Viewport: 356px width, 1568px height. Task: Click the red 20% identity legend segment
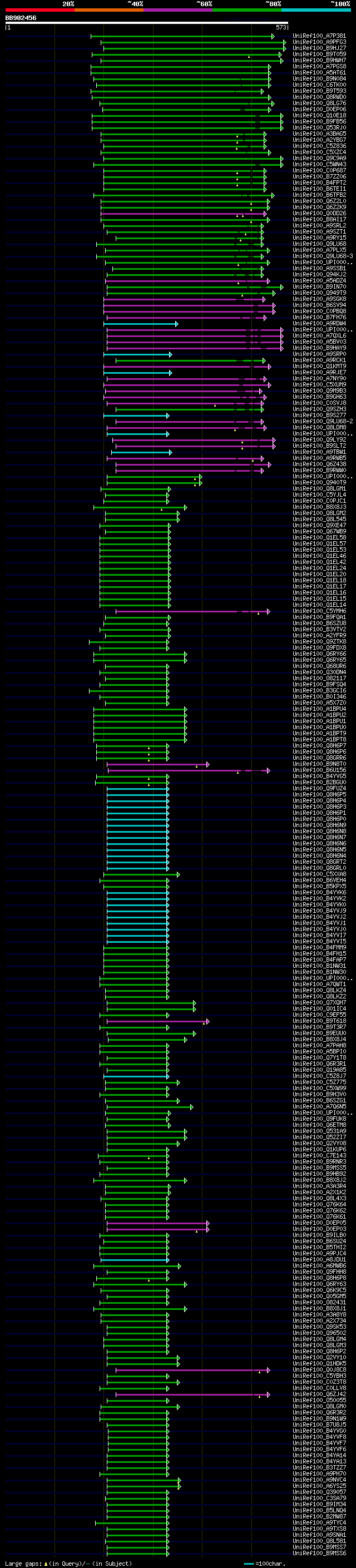[39, 10]
